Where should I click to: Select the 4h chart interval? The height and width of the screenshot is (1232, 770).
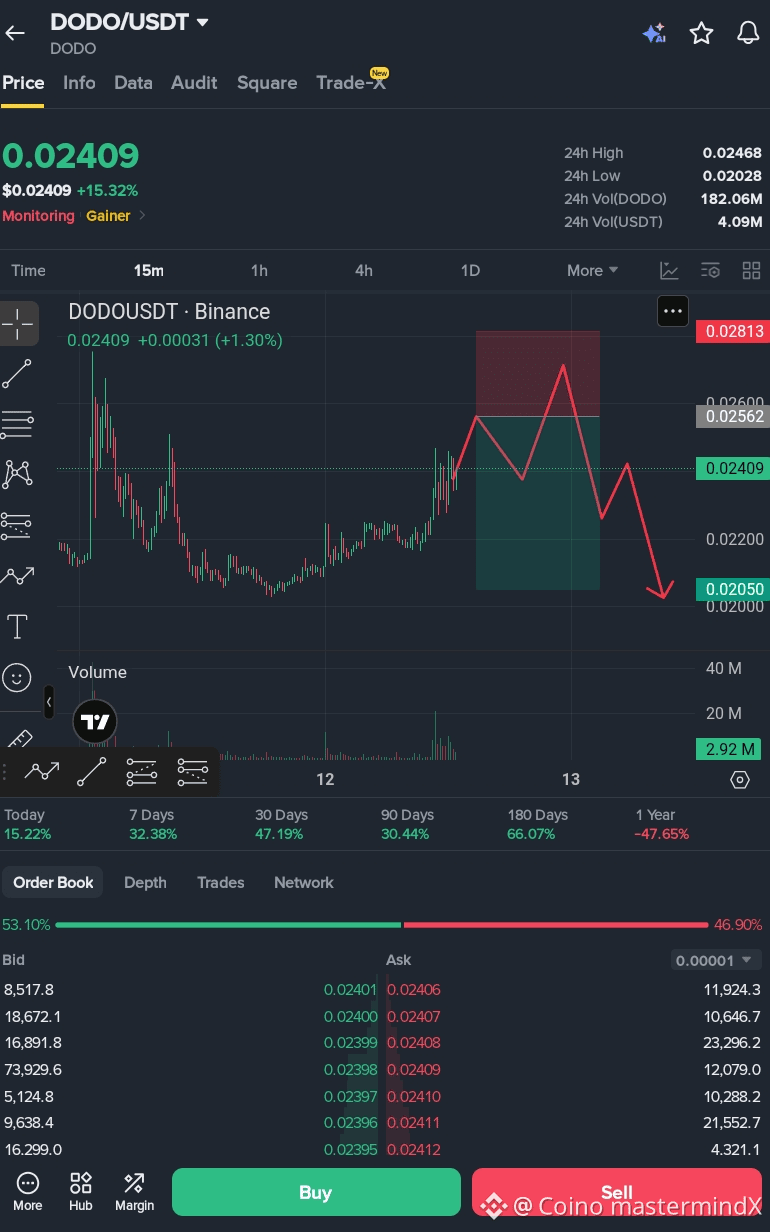[364, 271]
